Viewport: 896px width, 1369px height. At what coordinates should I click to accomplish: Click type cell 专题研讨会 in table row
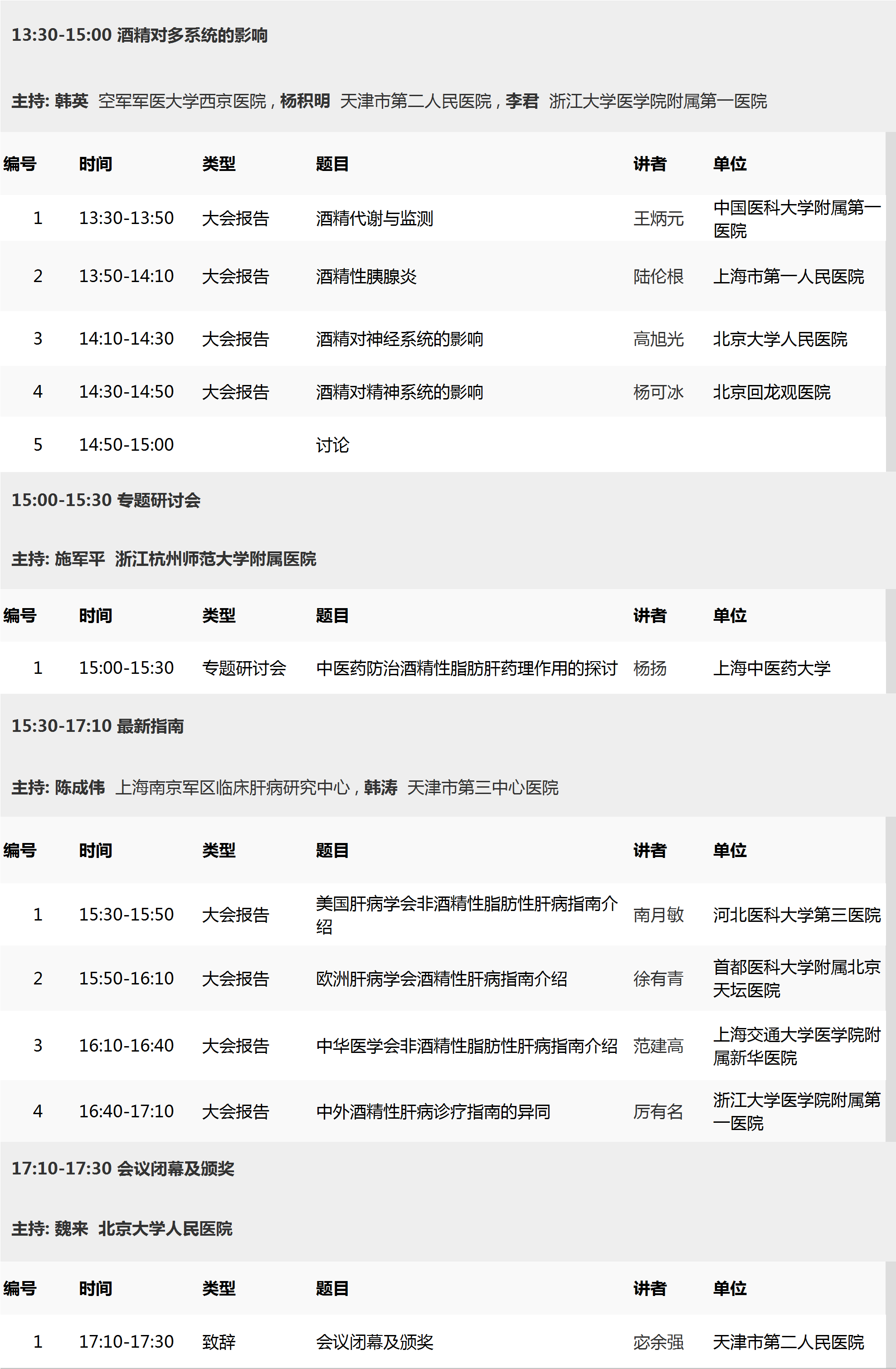click(244, 668)
